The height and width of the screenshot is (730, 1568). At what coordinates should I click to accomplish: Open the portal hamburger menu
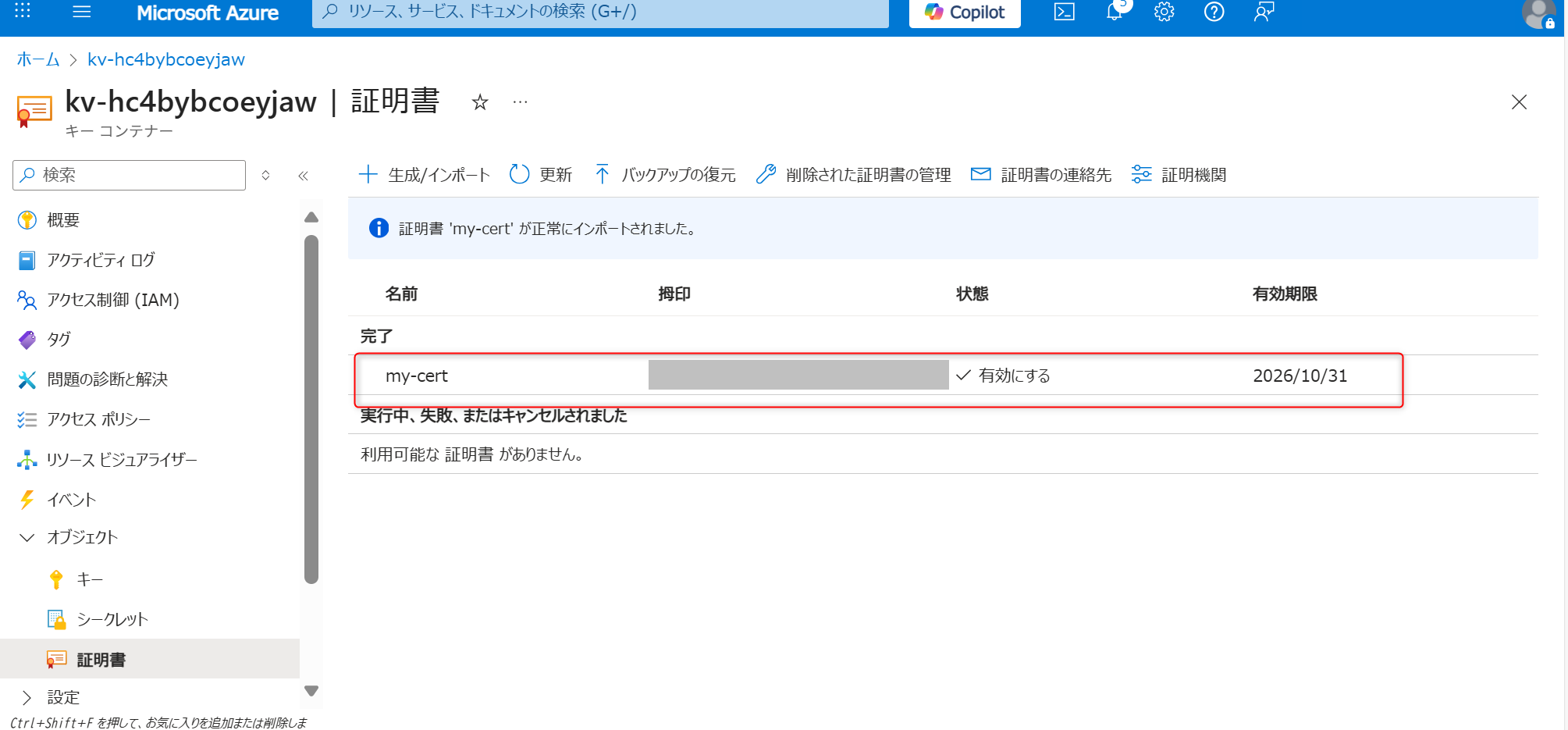coord(81,12)
